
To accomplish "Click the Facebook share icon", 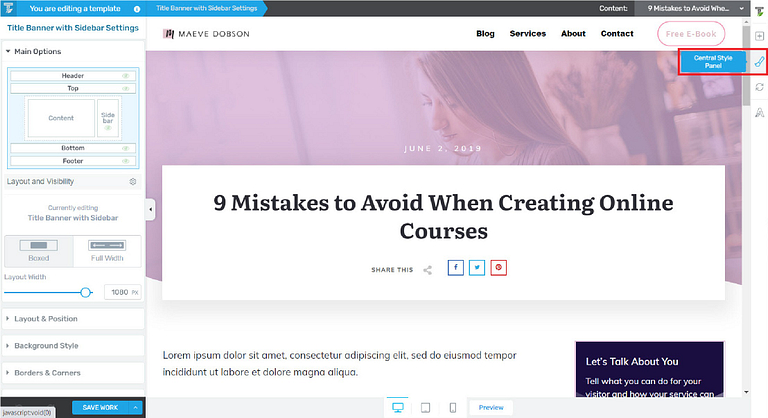I will 456,268.
